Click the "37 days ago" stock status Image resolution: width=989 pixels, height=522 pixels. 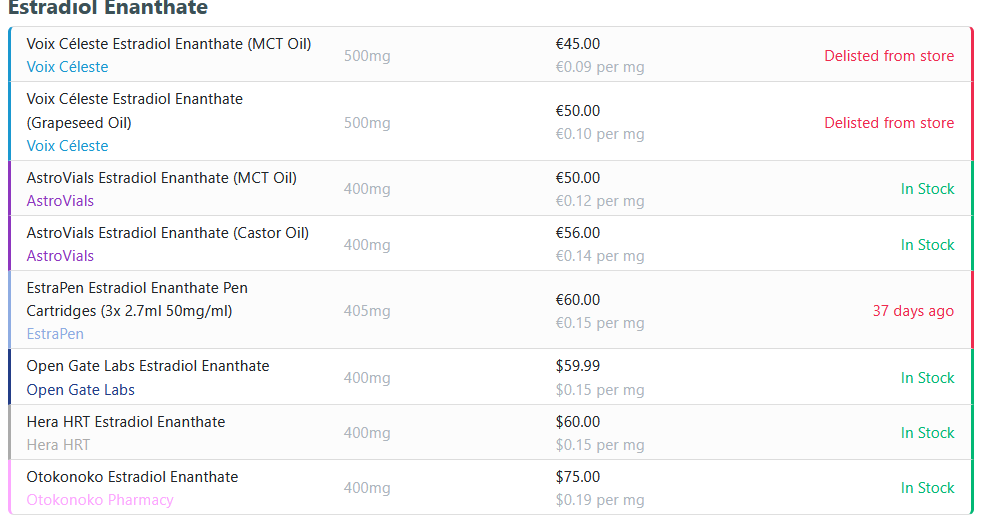point(913,311)
